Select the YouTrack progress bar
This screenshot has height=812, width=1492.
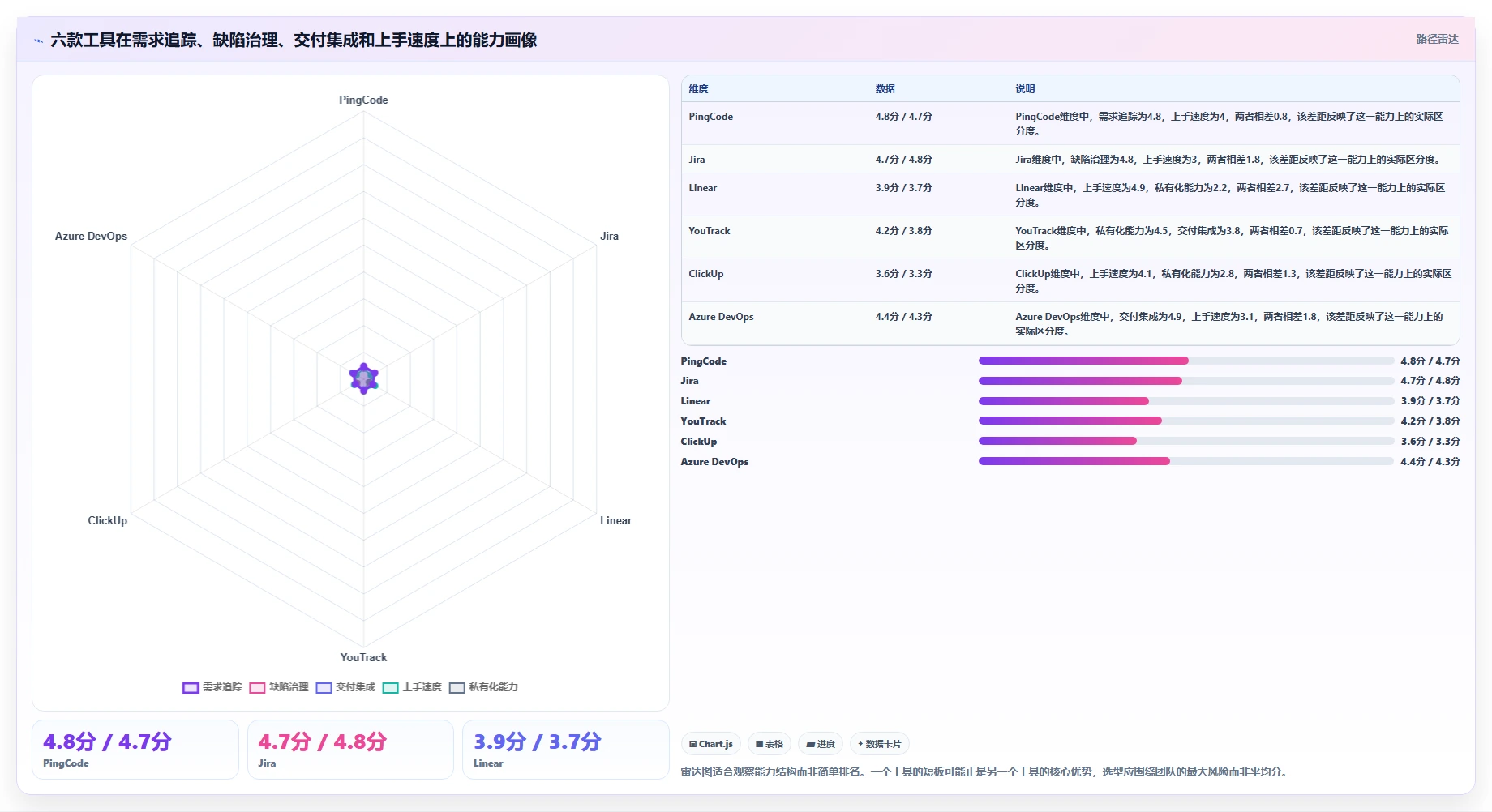(x=1185, y=421)
